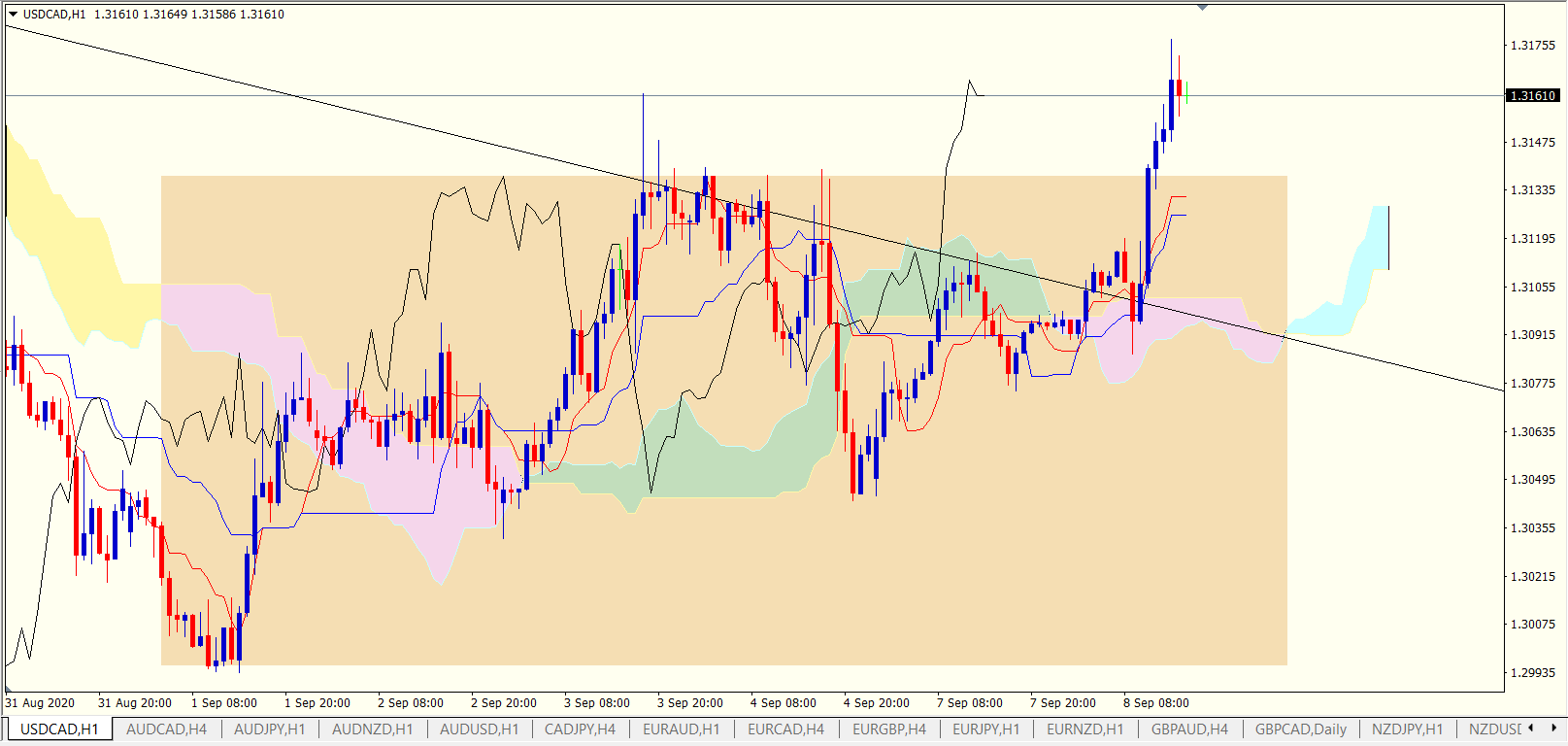Select the EURNZD,H1 chart tab
This screenshot has height=746, width=1568.
(x=1084, y=729)
